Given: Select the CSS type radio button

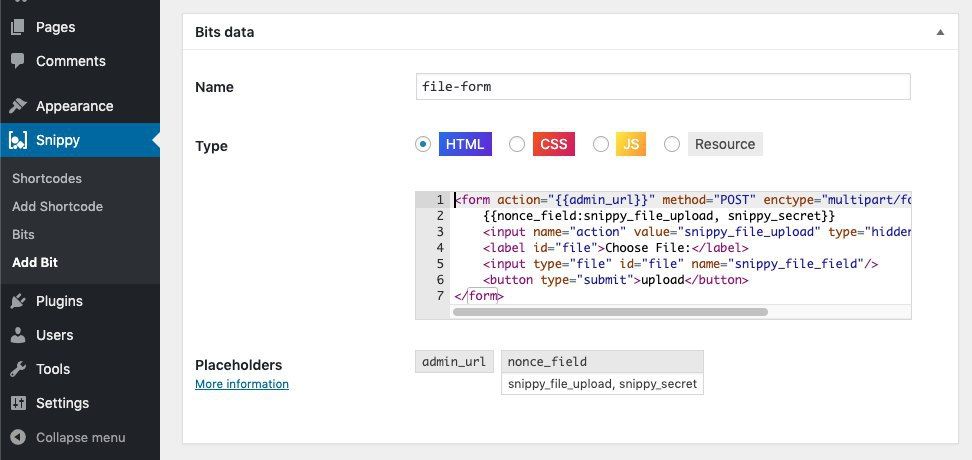Looking at the screenshot, I should (517, 144).
